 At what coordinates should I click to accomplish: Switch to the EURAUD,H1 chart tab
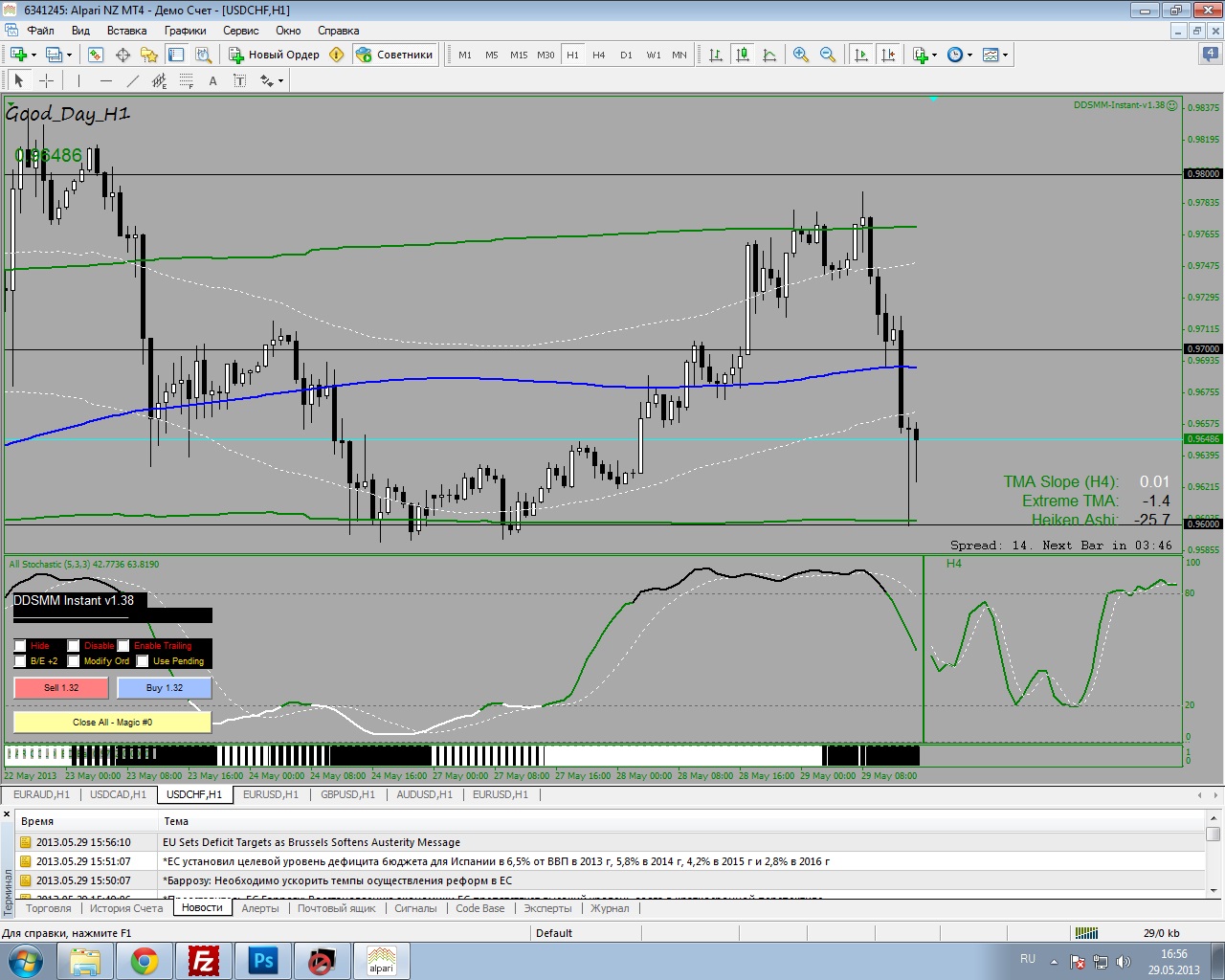pos(41,794)
